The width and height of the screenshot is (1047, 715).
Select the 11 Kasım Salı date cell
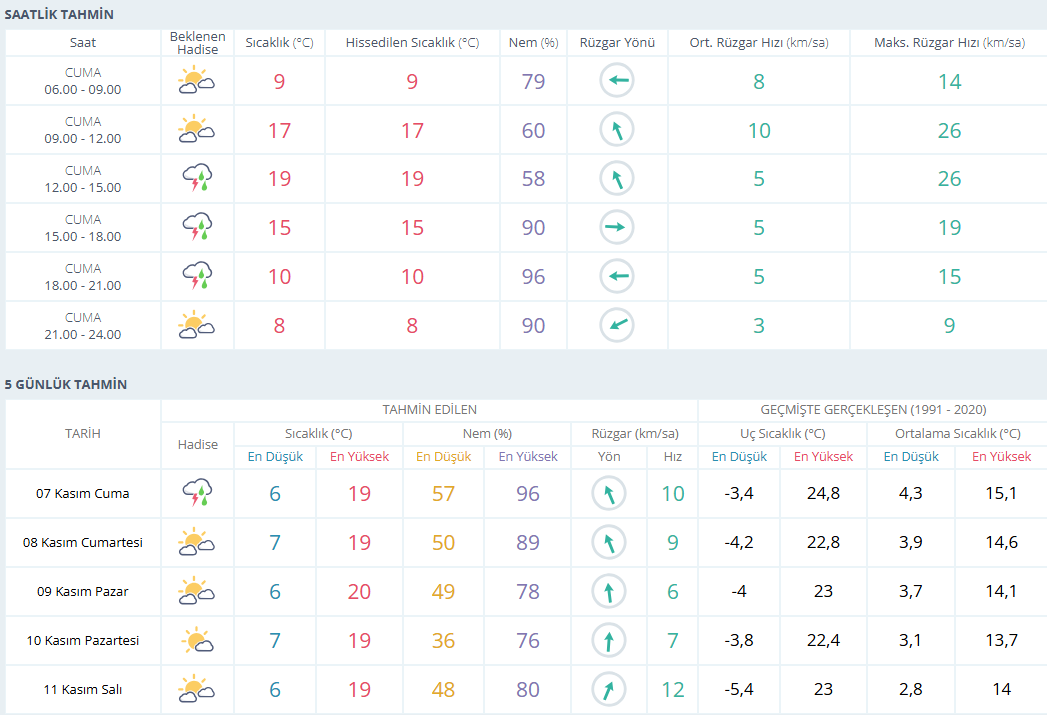(83, 690)
